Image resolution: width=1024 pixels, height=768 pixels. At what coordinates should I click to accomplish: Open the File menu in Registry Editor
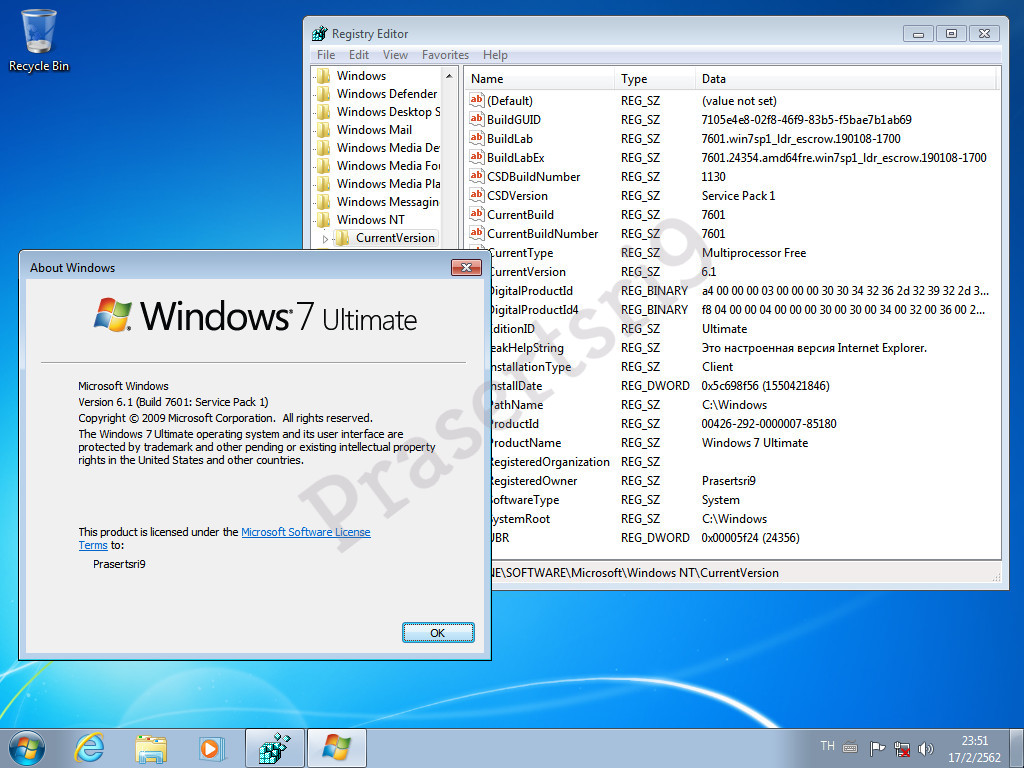coord(326,55)
